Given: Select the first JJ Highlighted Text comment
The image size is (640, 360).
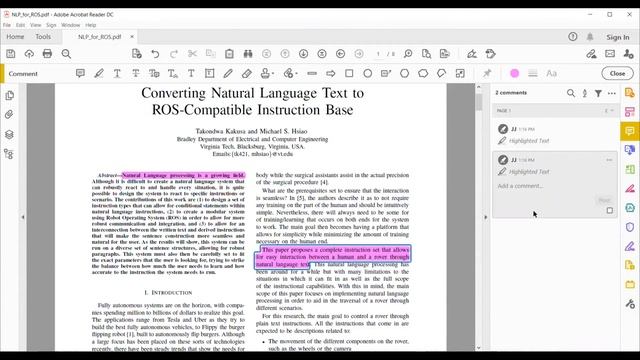Looking at the screenshot, I should pyautogui.click(x=555, y=135).
